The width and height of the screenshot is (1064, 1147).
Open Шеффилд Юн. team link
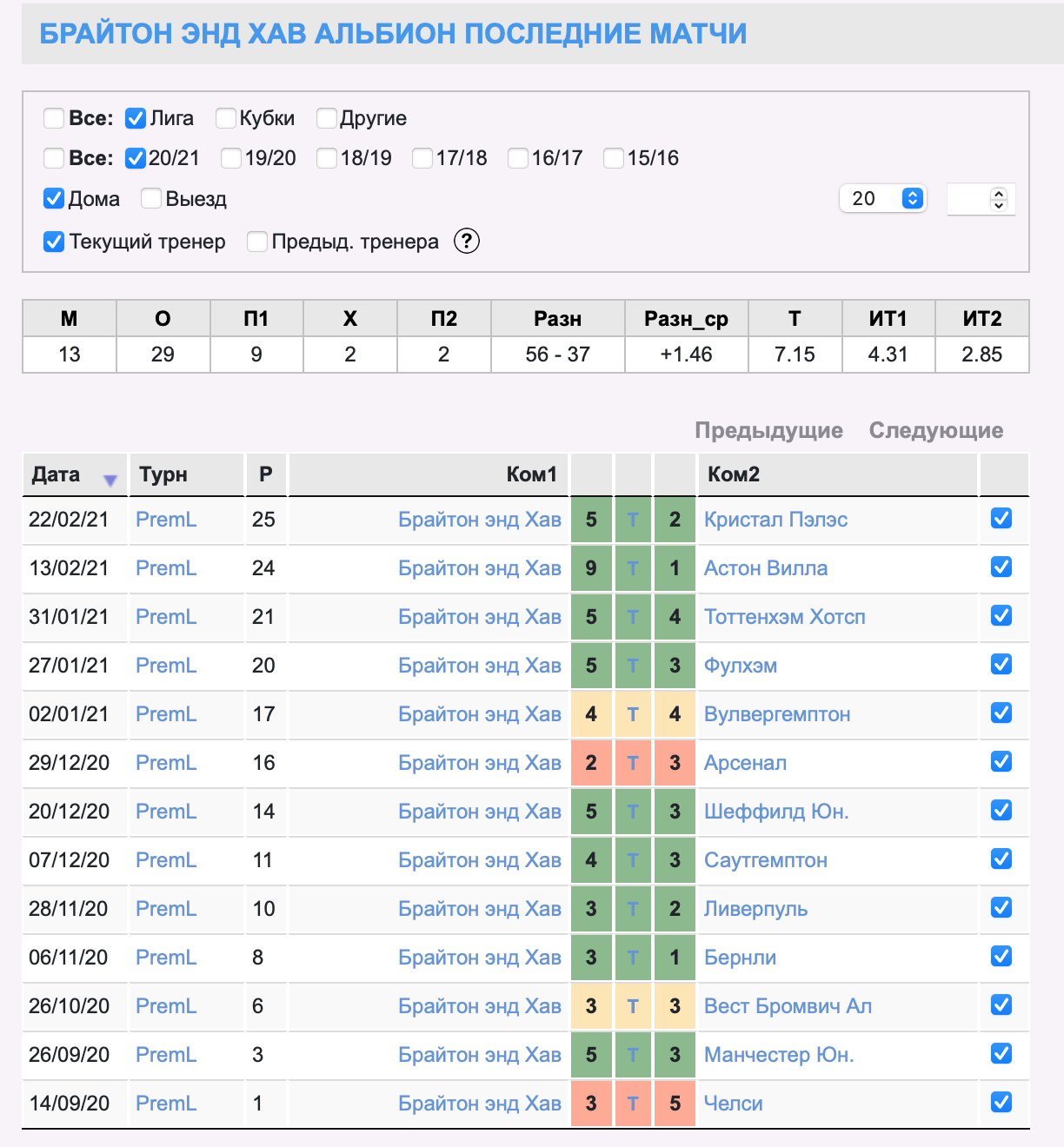click(776, 812)
